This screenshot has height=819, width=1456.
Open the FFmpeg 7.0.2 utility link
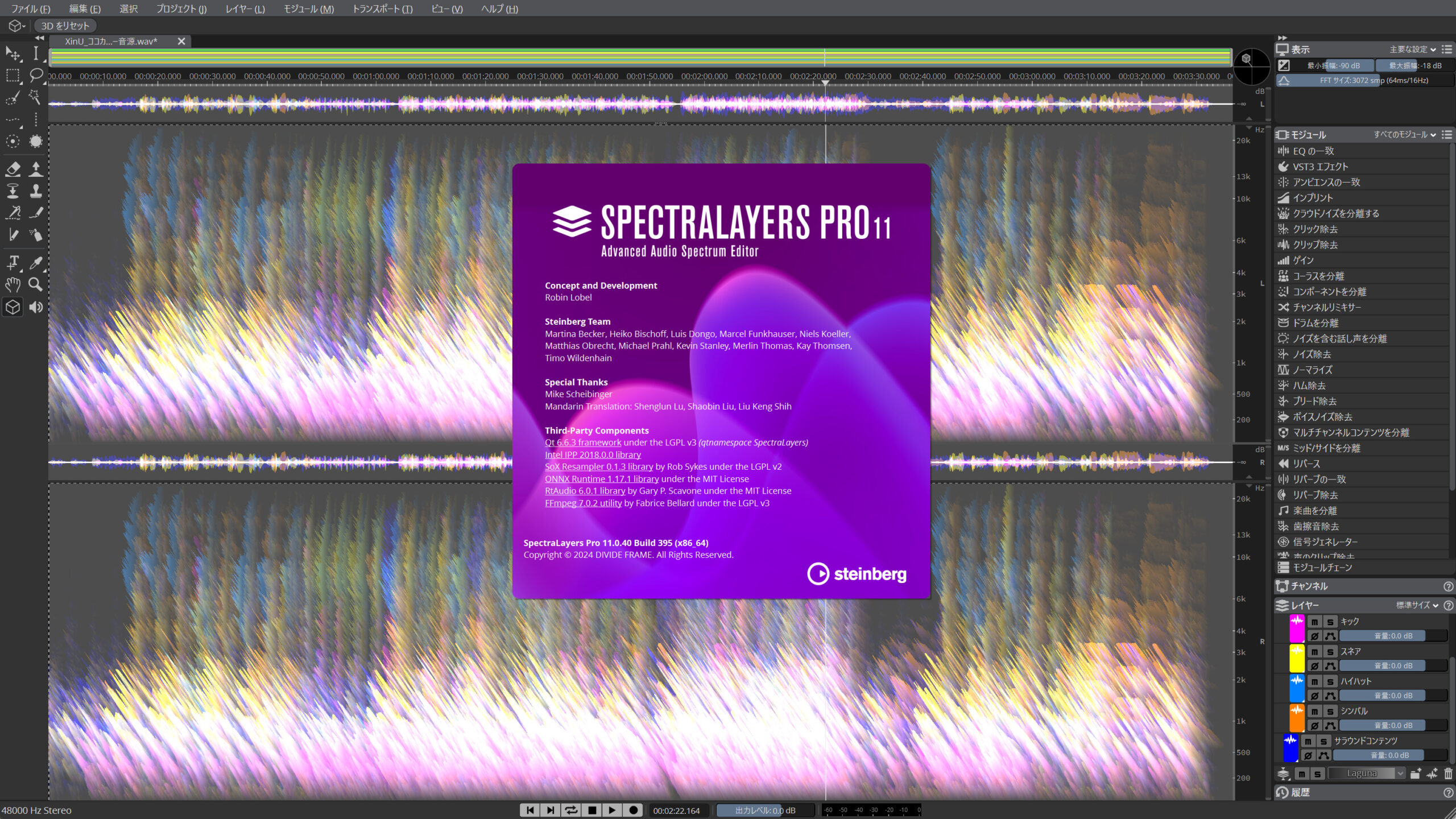(583, 503)
